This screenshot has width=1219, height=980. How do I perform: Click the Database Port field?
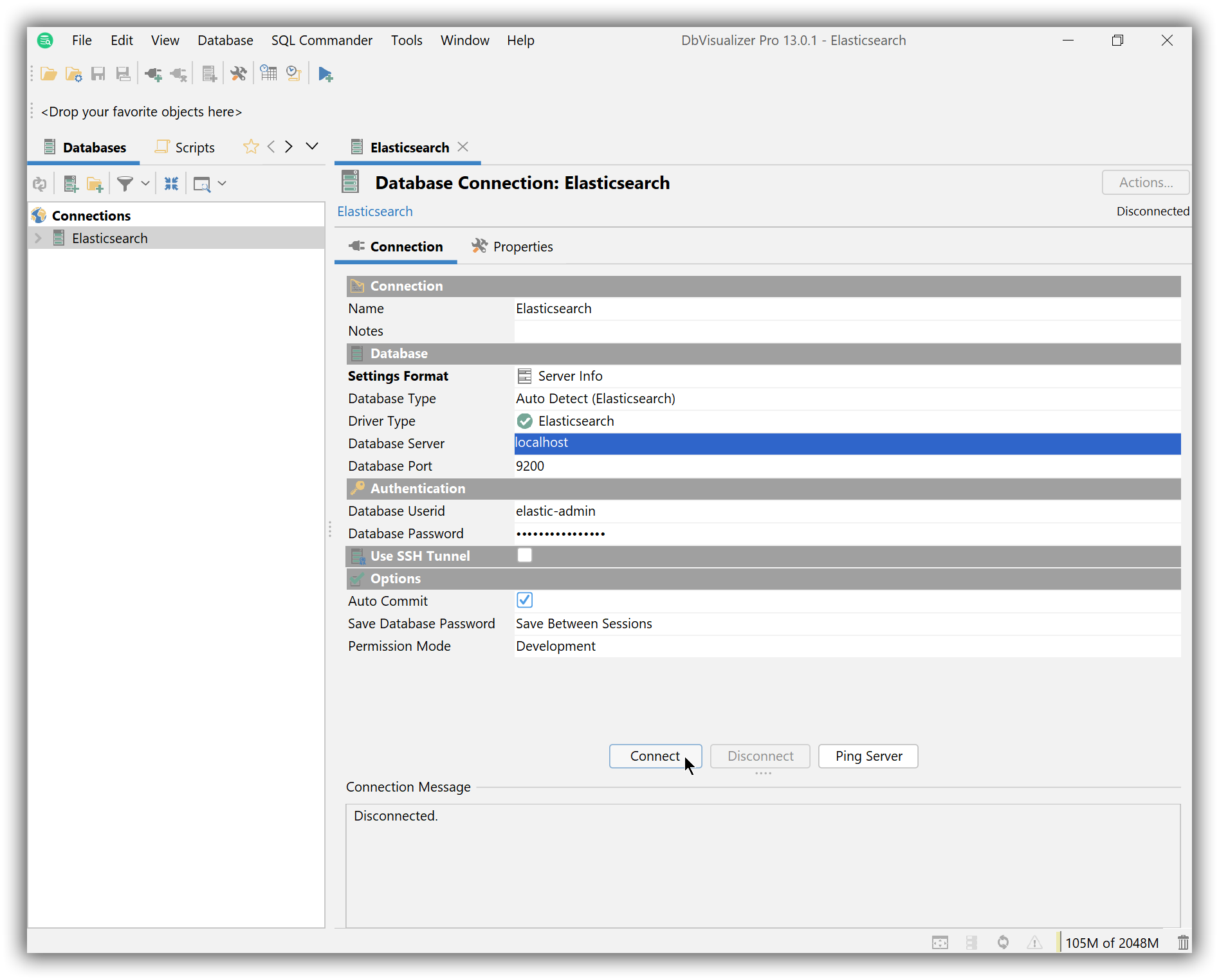pyautogui.click(x=847, y=466)
